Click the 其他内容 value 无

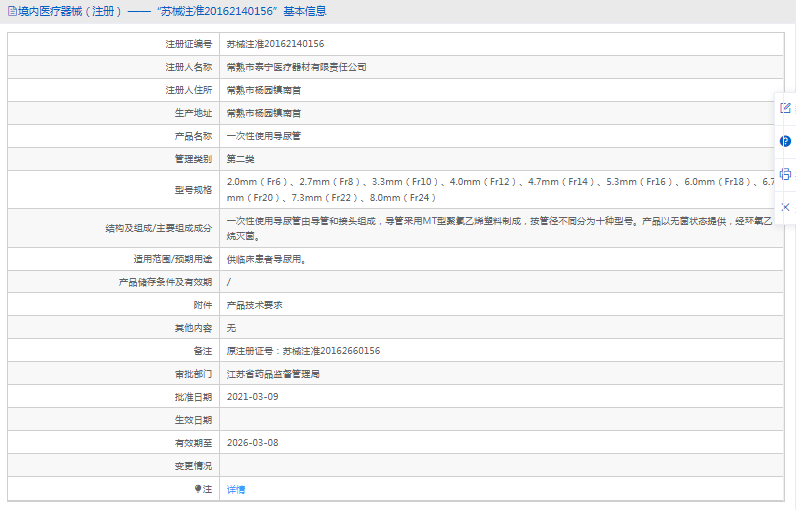click(x=231, y=328)
